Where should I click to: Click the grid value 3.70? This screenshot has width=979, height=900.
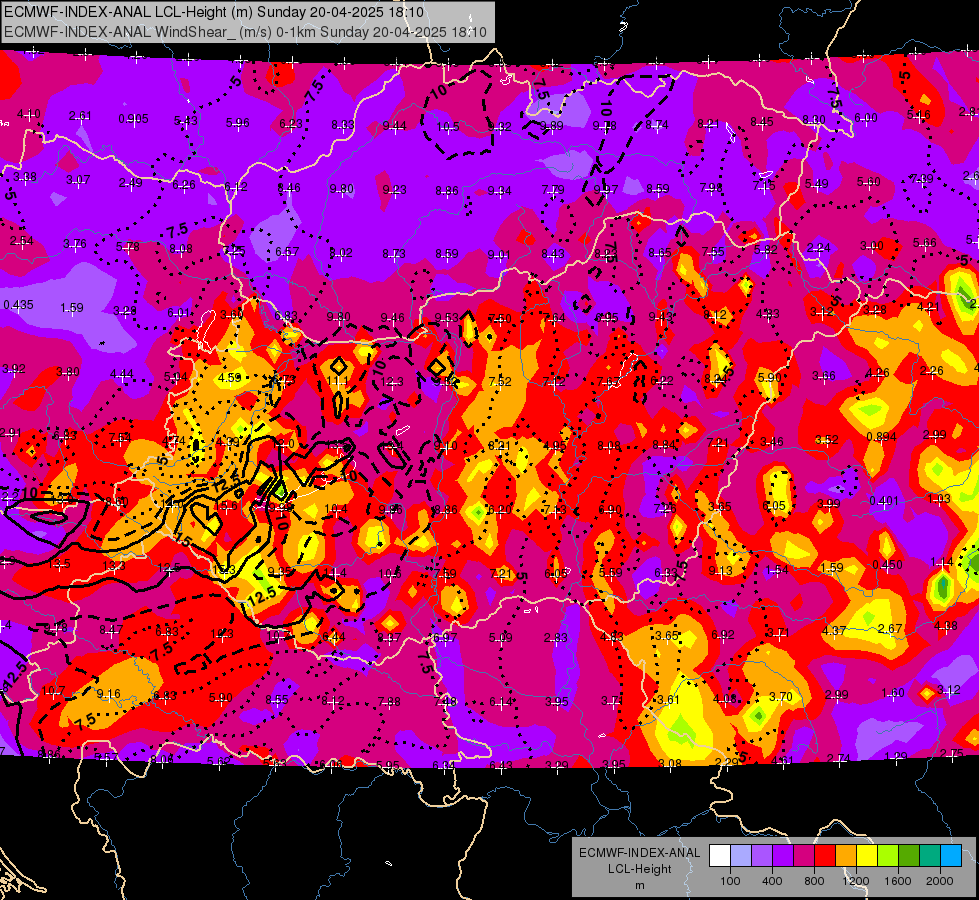[x=780, y=696]
